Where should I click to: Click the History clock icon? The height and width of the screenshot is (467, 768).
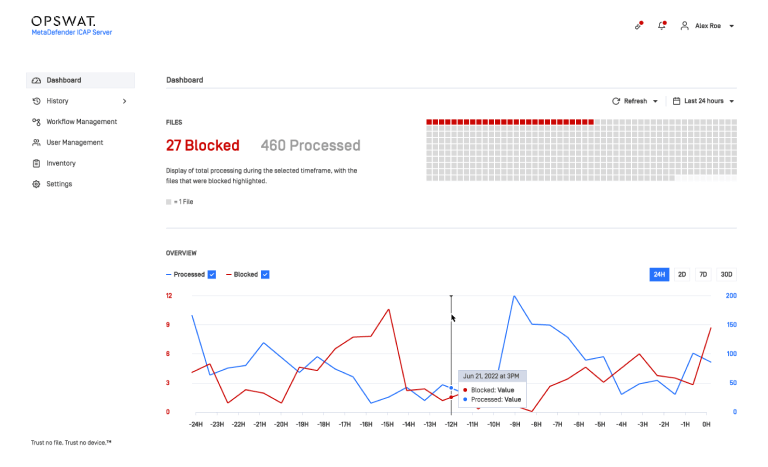[36, 101]
